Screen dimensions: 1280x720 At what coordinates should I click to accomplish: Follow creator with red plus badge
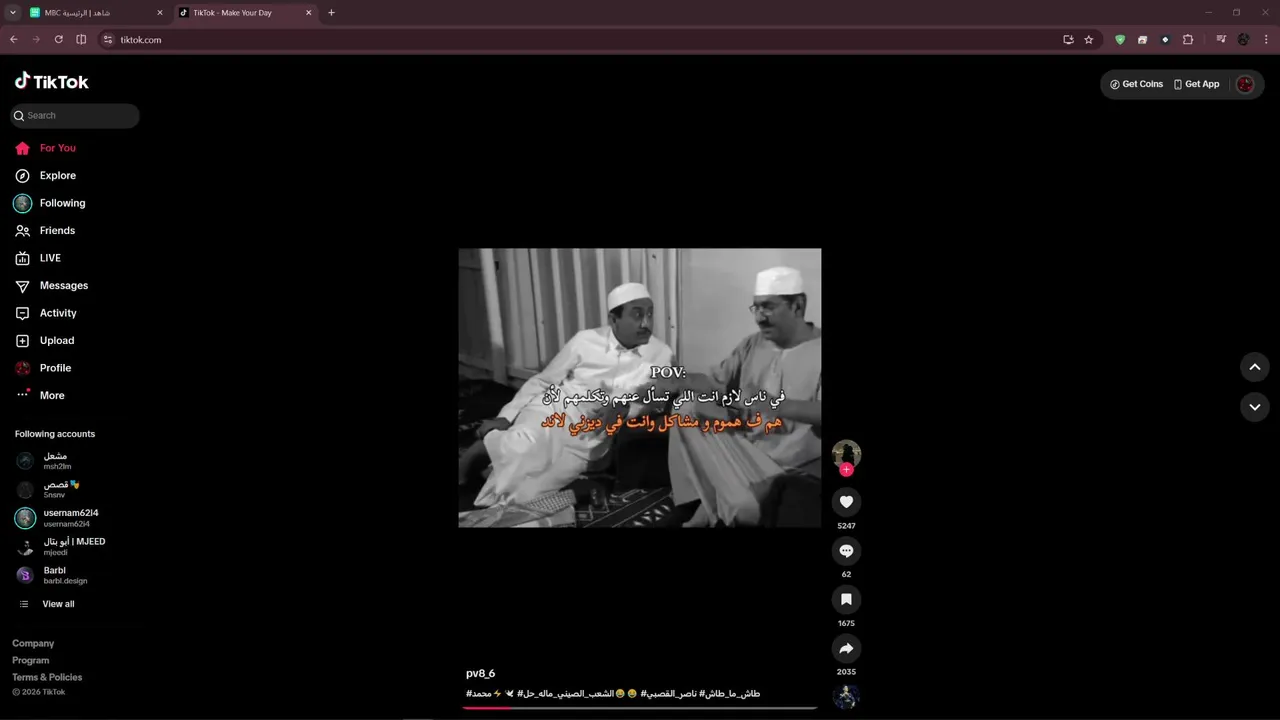pos(847,470)
